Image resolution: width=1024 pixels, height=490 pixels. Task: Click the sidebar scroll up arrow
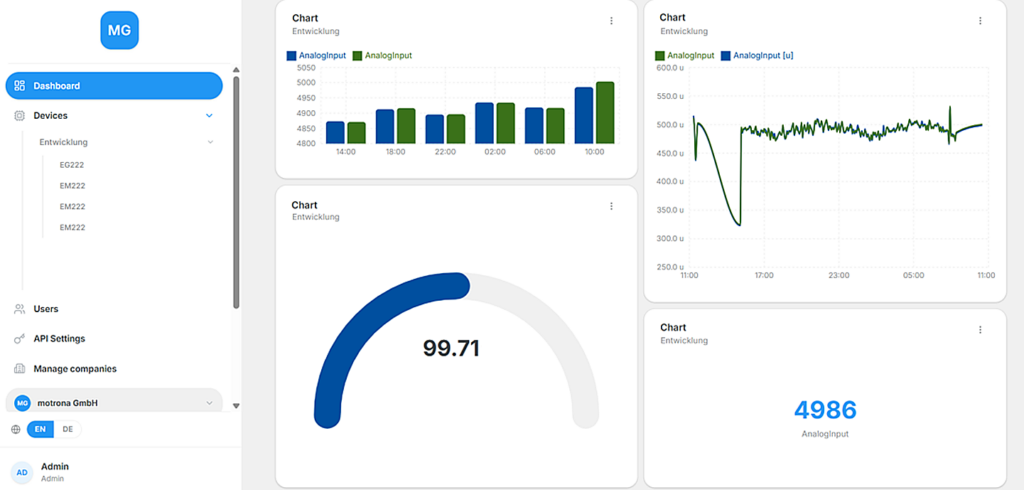(236, 70)
